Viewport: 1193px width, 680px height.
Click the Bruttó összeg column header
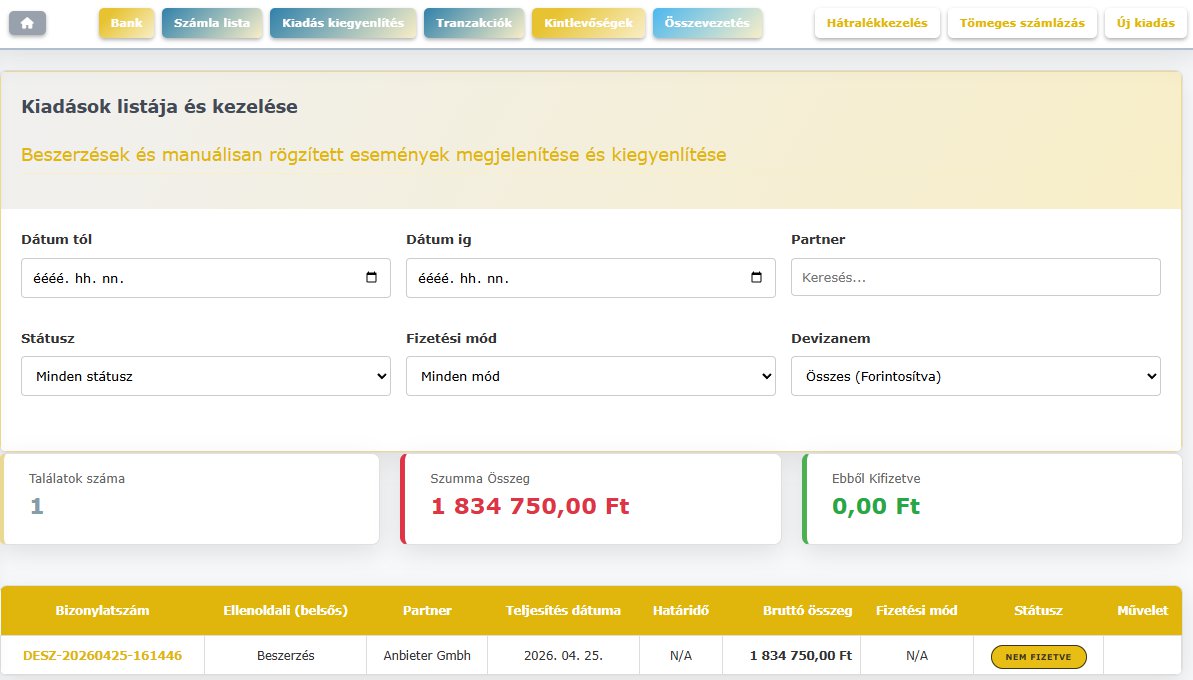tap(807, 610)
